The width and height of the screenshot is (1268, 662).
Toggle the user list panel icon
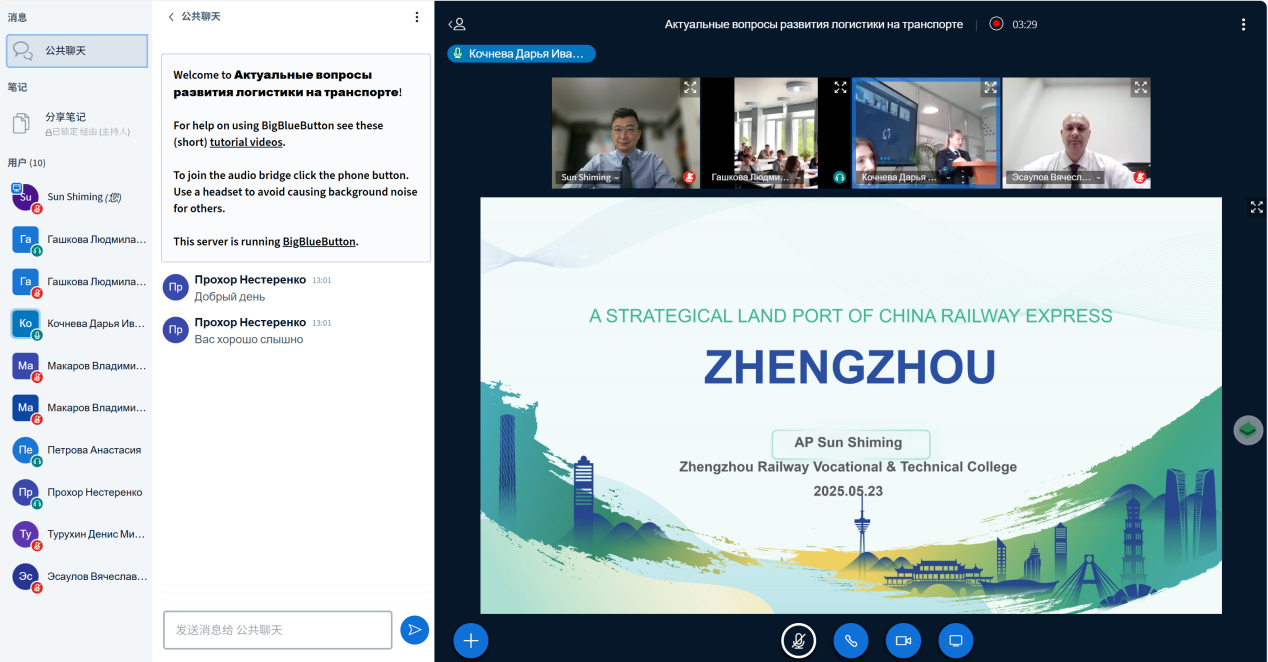pos(457,24)
